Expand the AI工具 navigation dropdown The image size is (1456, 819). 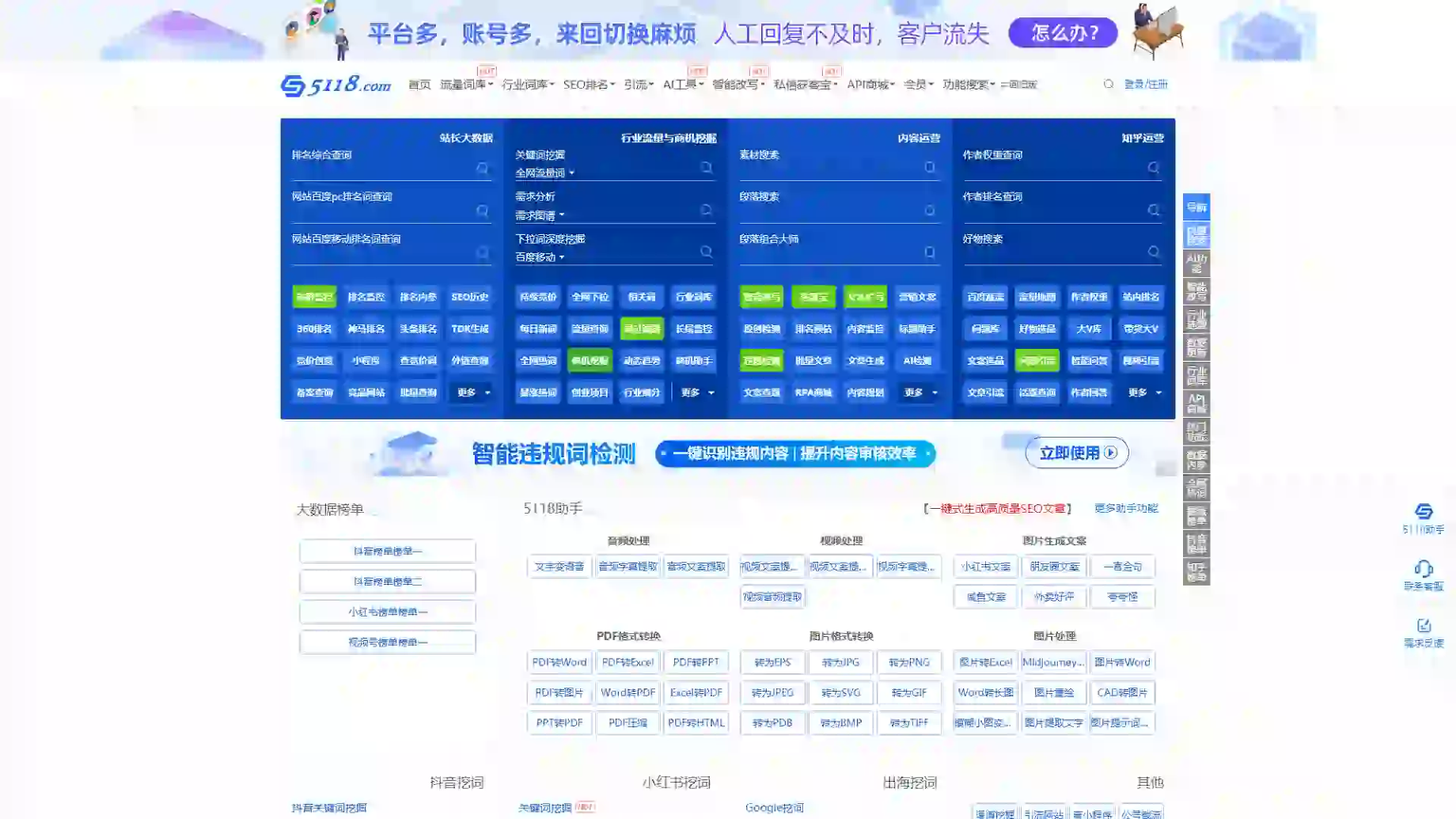pos(683,84)
